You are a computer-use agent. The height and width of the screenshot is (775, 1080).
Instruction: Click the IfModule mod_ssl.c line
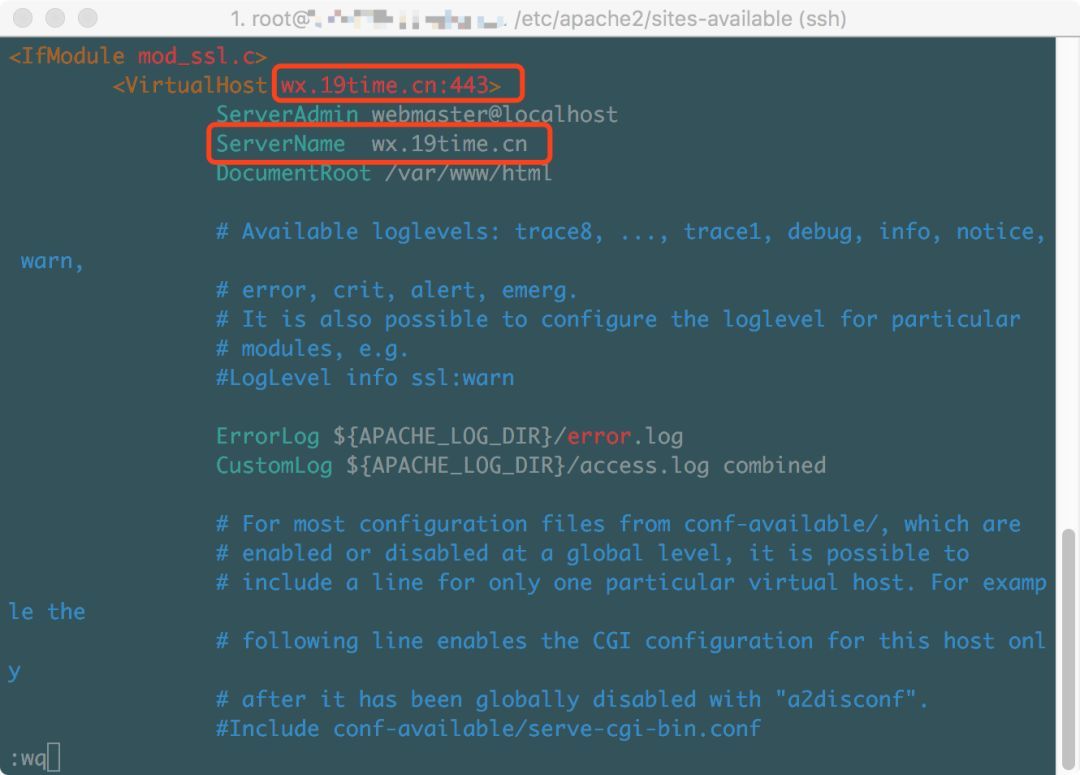tap(138, 56)
